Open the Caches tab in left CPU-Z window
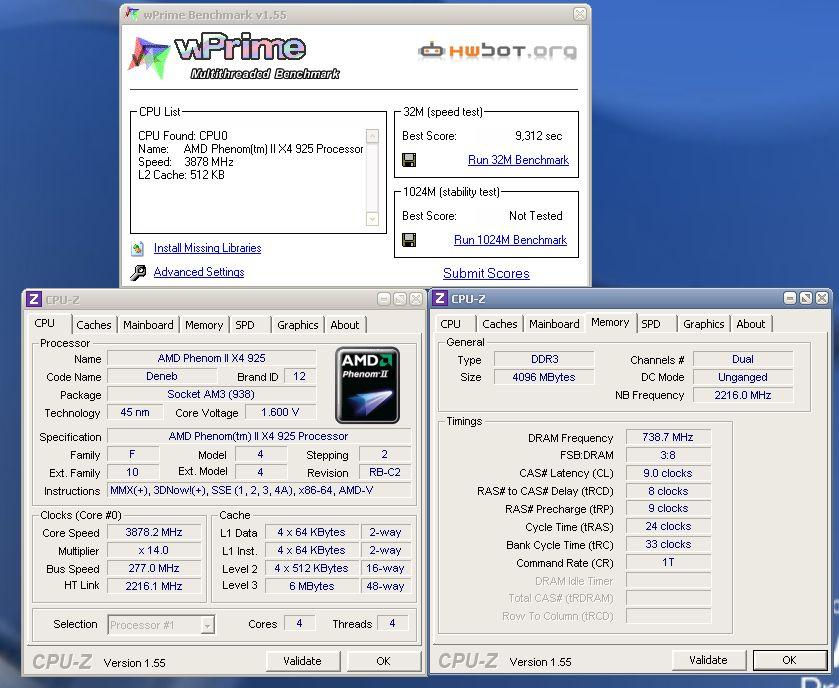 (94, 325)
